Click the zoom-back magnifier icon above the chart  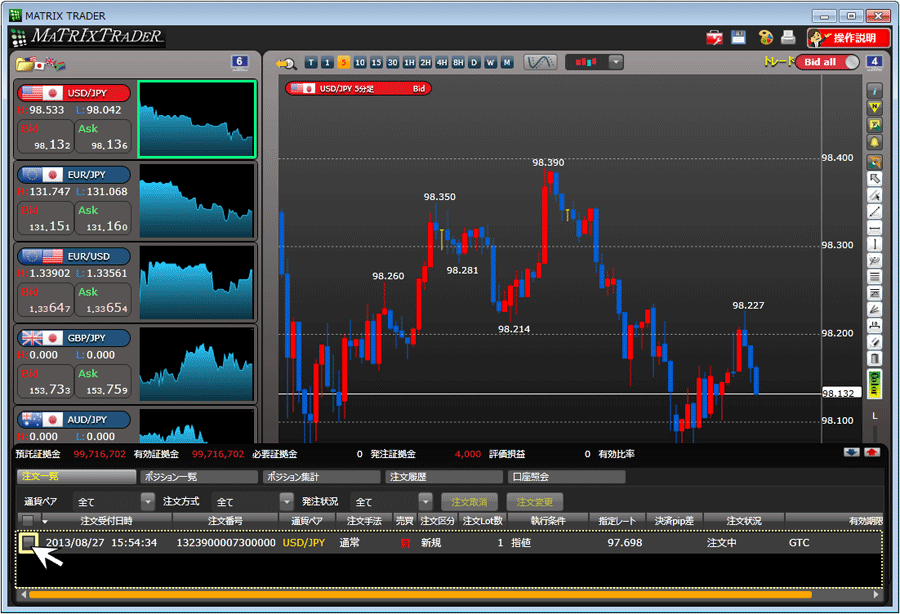click(x=285, y=63)
